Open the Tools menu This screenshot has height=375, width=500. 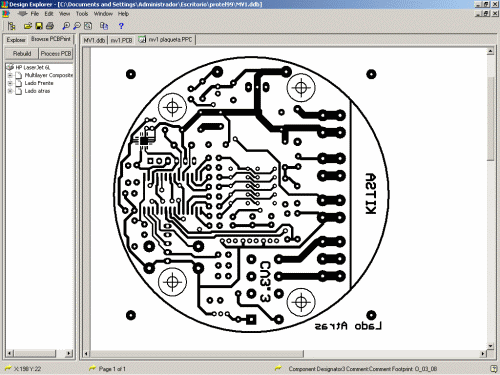82,14
